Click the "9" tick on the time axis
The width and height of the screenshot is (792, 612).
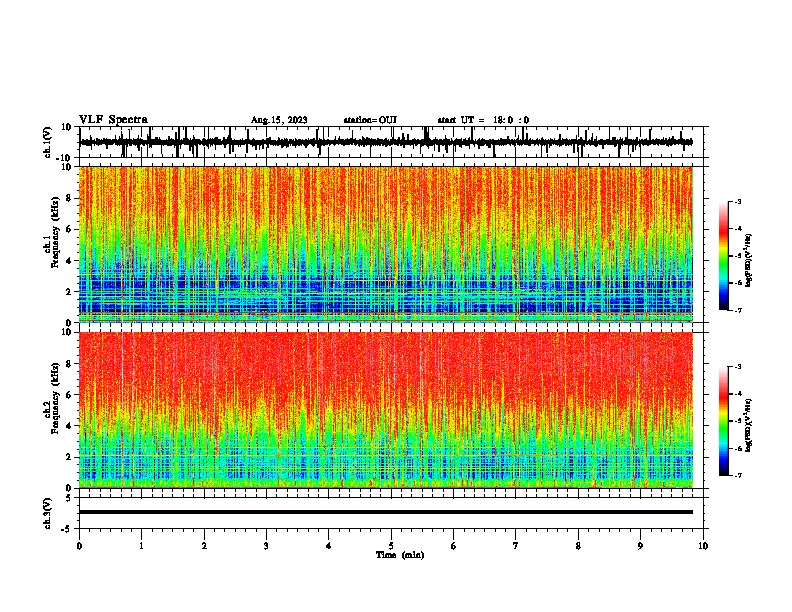click(x=640, y=546)
